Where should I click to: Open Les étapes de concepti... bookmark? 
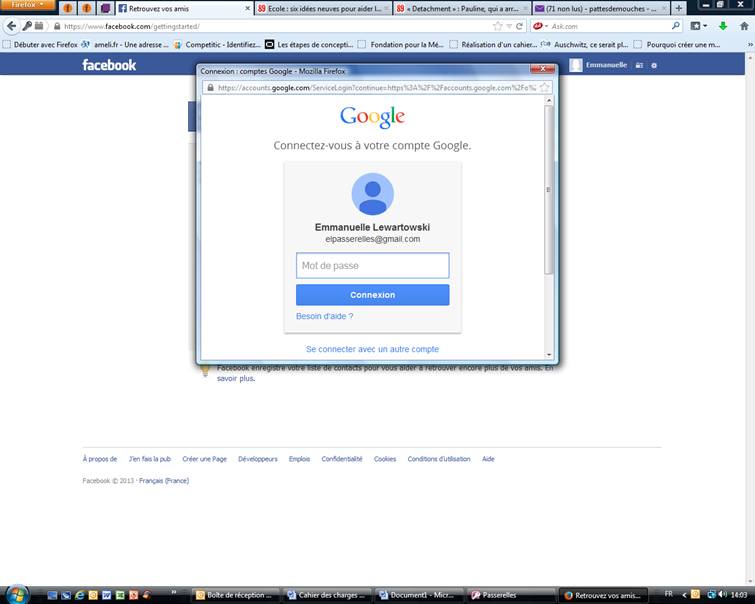(x=310, y=45)
